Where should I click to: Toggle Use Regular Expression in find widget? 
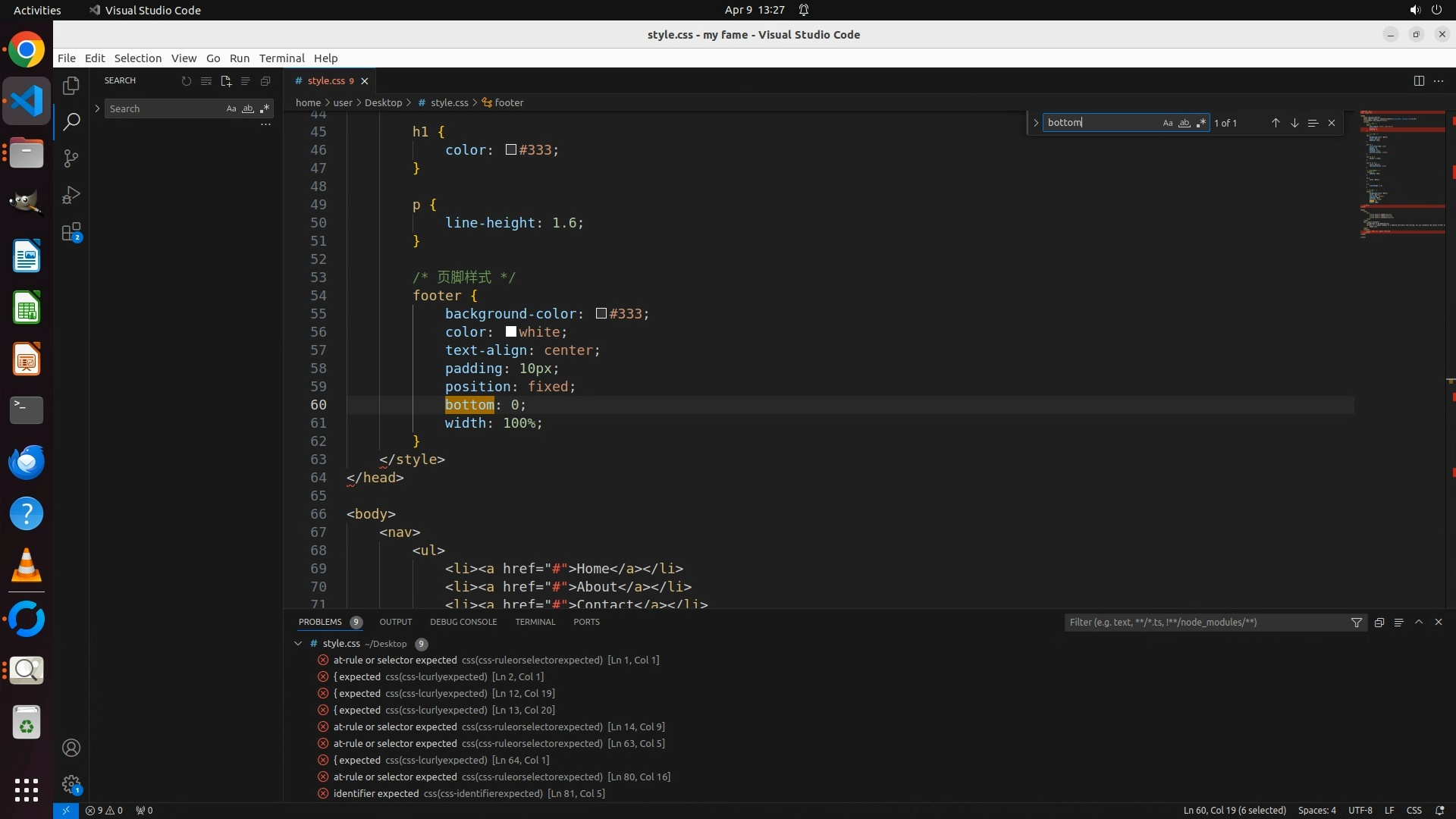point(1201,123)
